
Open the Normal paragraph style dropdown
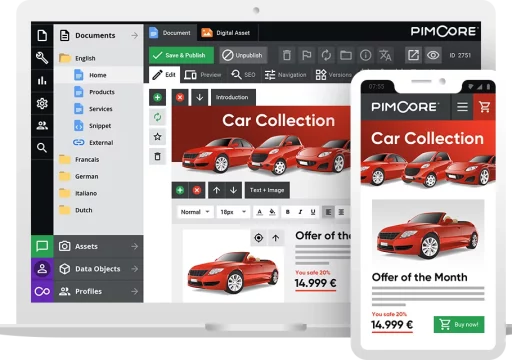point(195,212)
